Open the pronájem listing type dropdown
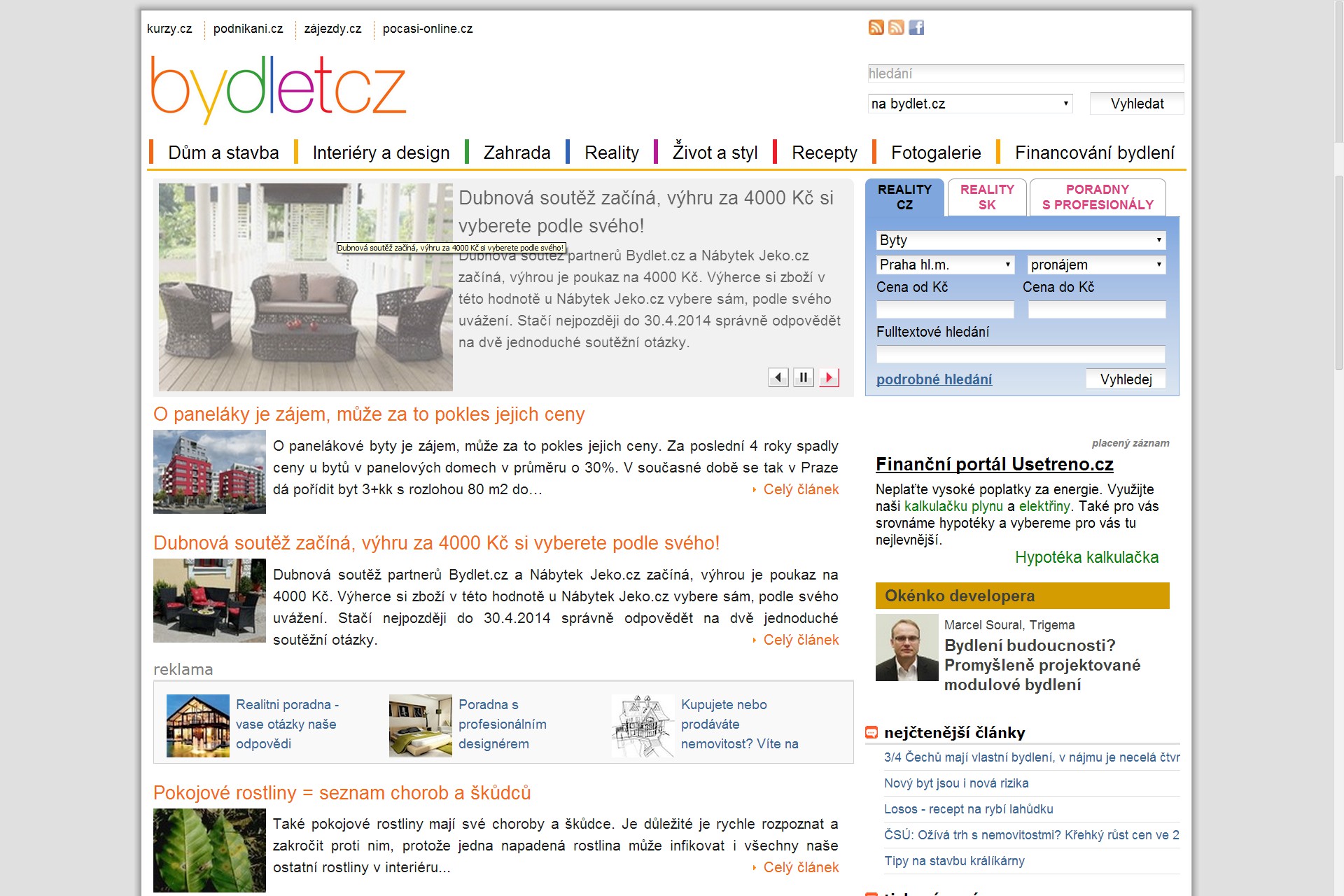The image size is (1344, 896). 1096,265
